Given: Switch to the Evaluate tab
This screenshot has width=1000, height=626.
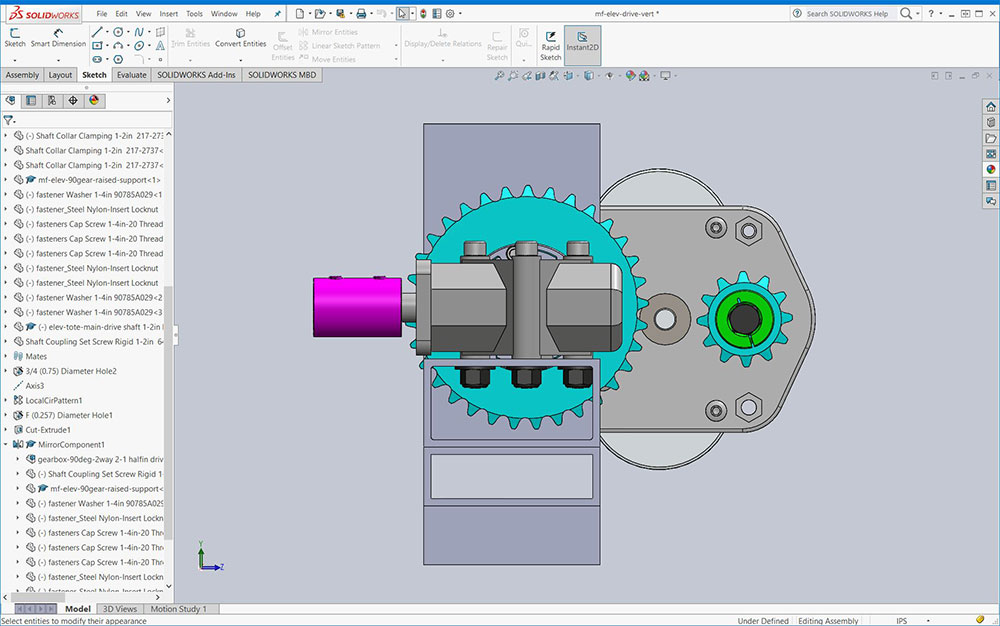Looking at the screenshot, I should (x=130, y=75).
